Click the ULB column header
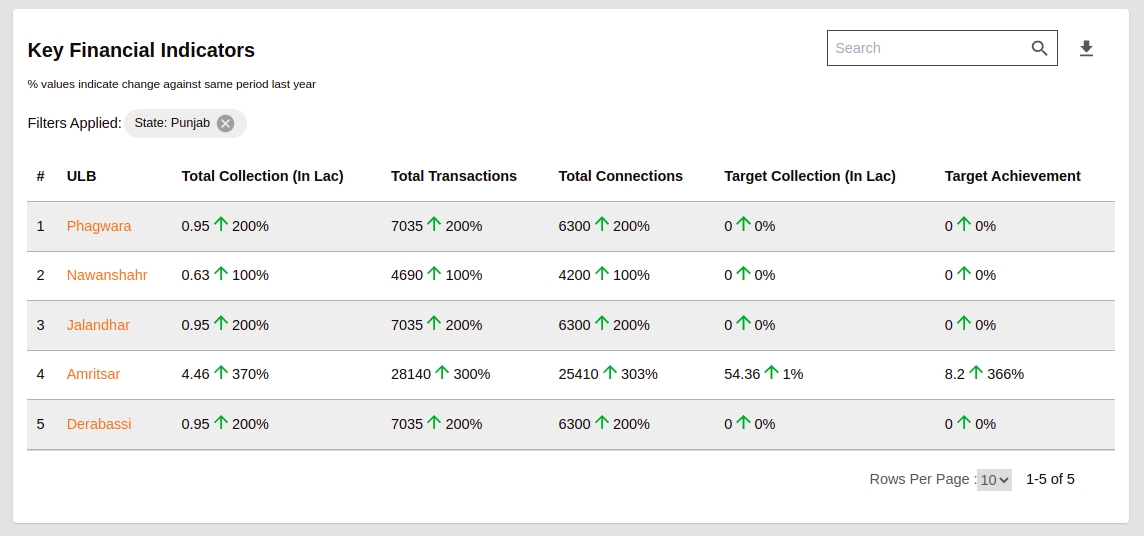Screen dimensions: 1144x536 (82, 176)
